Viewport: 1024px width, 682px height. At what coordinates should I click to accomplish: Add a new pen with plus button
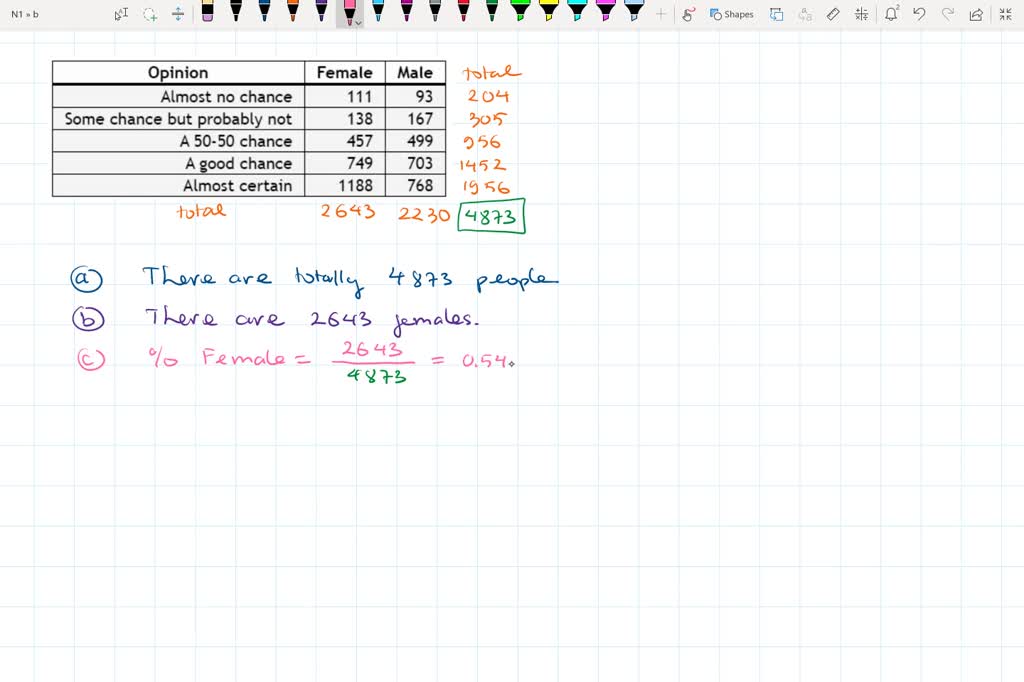pos(661,14)
